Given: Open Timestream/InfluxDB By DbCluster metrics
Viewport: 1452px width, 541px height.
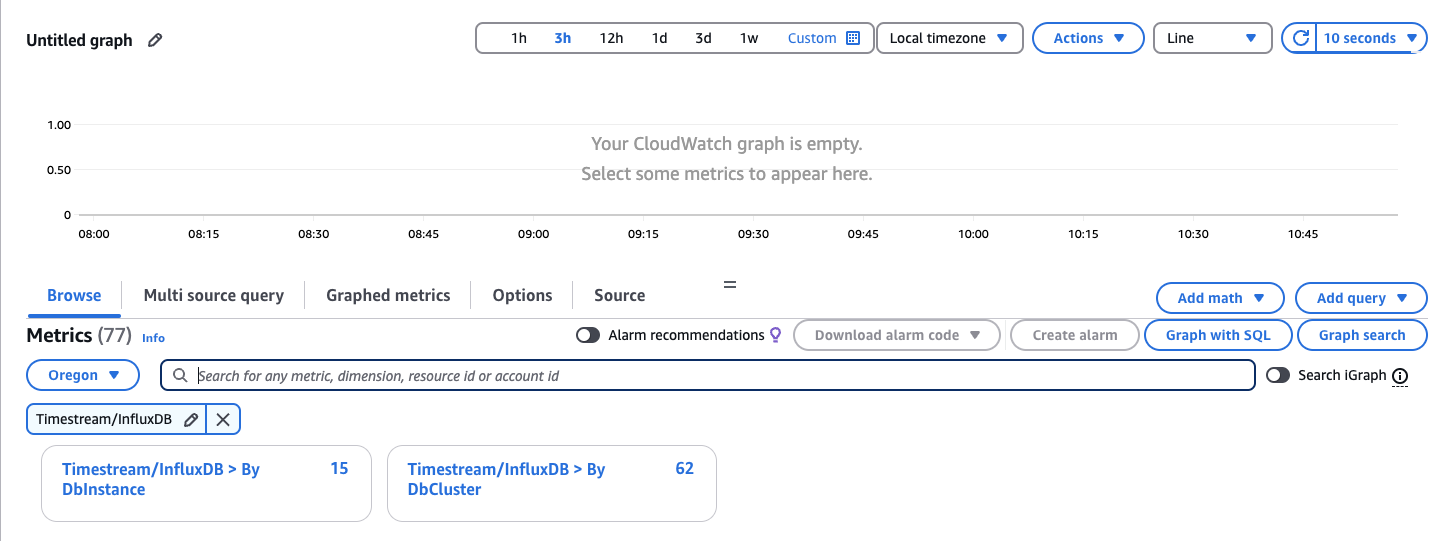Looking at the screenshot, I should 506,479.
